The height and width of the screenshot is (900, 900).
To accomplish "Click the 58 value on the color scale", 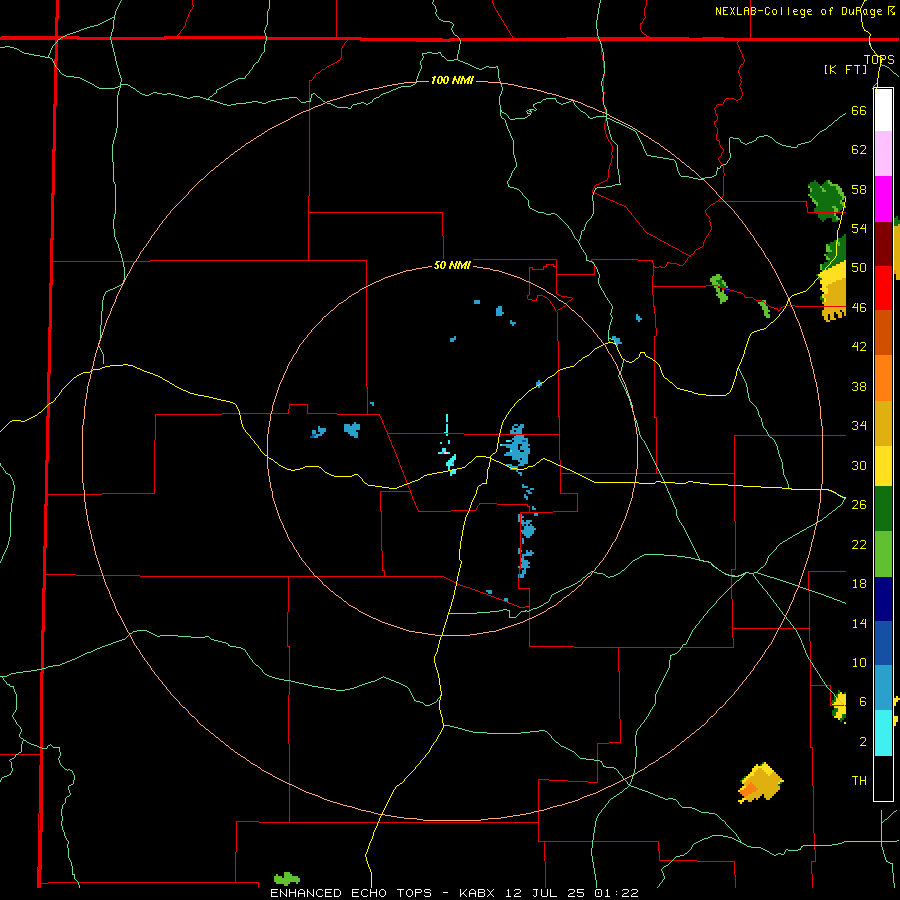I will 859,189.
